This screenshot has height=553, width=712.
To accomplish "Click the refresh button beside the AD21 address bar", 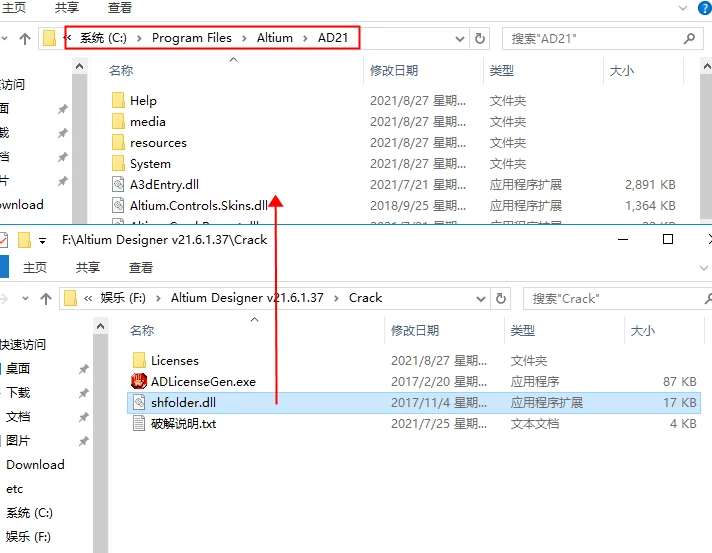I will (x=480, y=38).
